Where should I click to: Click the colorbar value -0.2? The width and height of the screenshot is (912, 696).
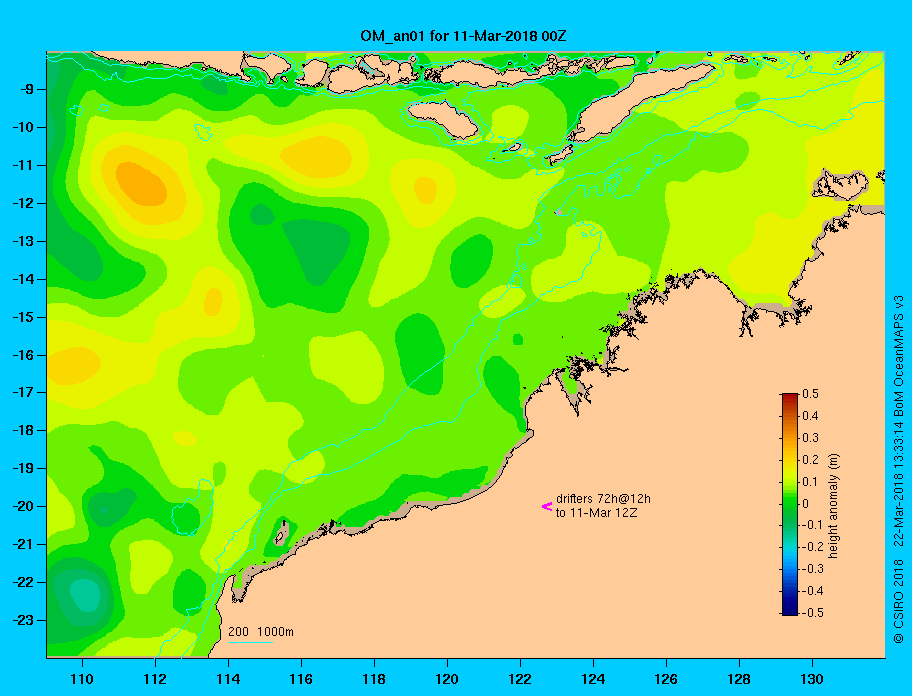tap(813, 547)
